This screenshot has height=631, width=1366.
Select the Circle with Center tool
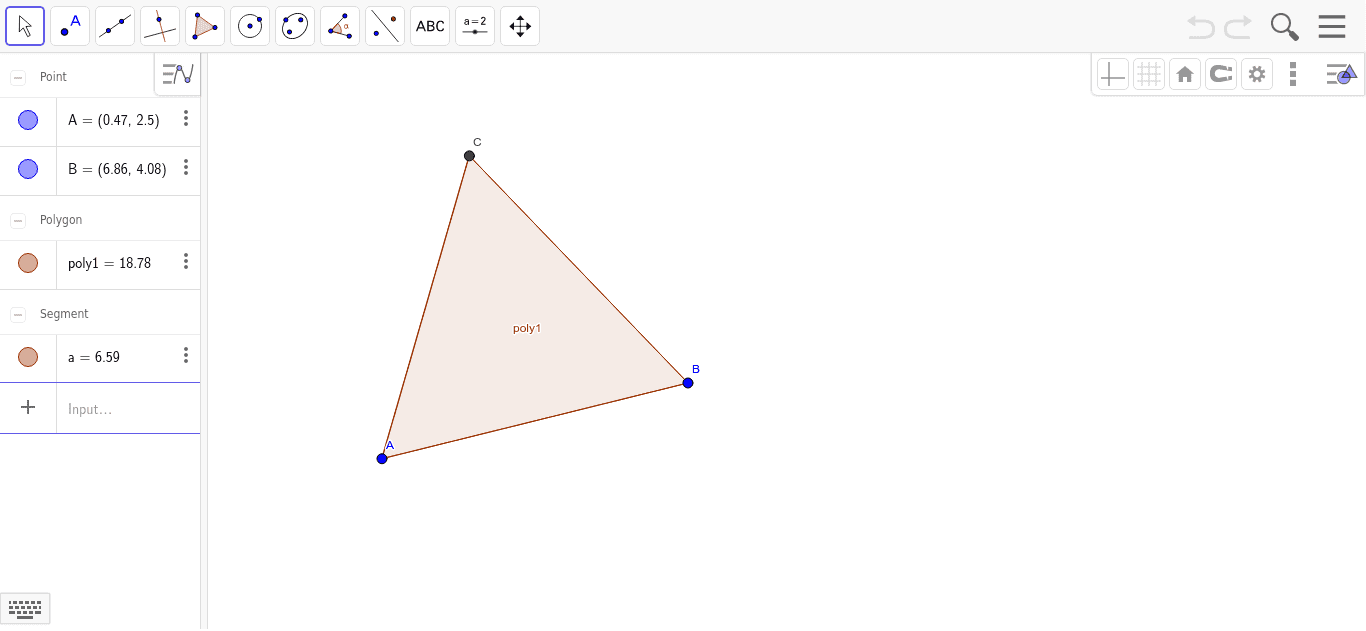tap(250, 26)
